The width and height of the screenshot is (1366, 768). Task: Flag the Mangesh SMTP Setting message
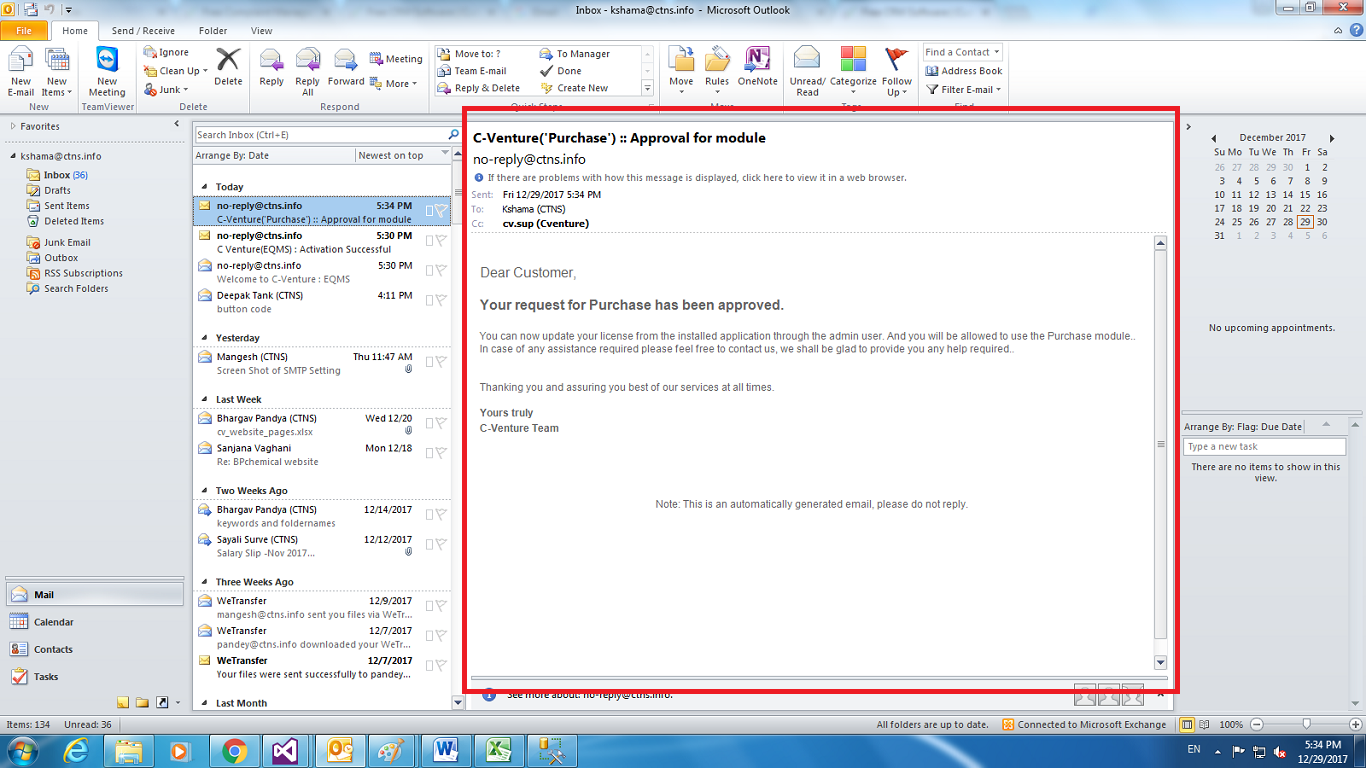click(441, 362)
